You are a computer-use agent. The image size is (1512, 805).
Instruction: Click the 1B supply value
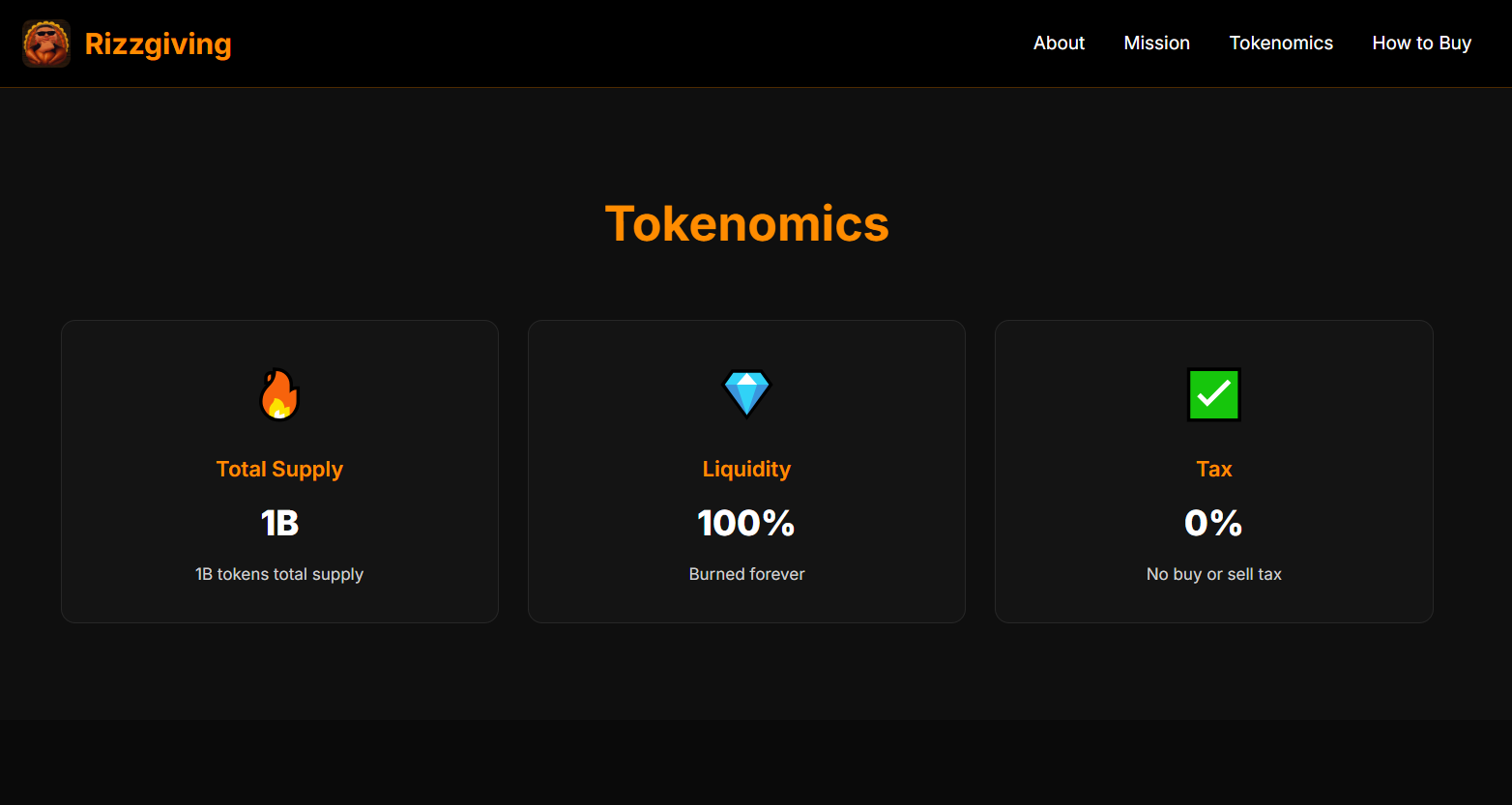pyautogui.click(x=279, y=524)
